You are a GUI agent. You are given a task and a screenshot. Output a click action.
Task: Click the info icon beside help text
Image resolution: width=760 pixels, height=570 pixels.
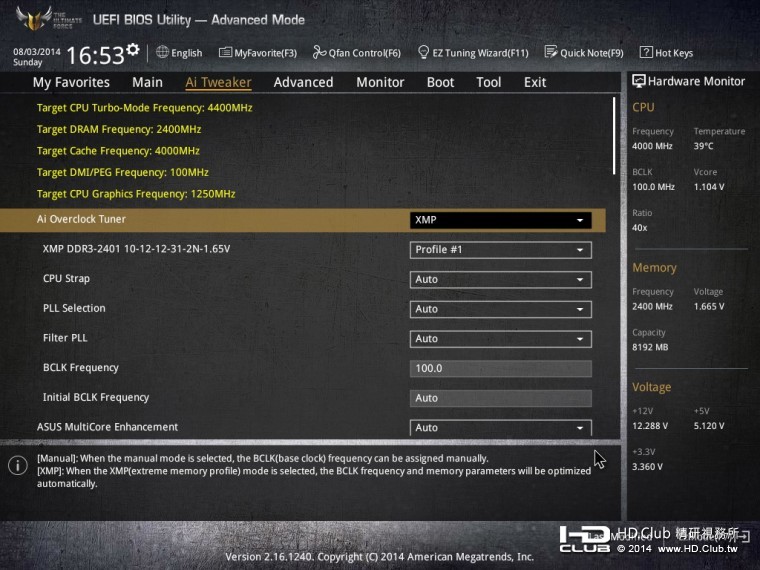tap(17, 465)
